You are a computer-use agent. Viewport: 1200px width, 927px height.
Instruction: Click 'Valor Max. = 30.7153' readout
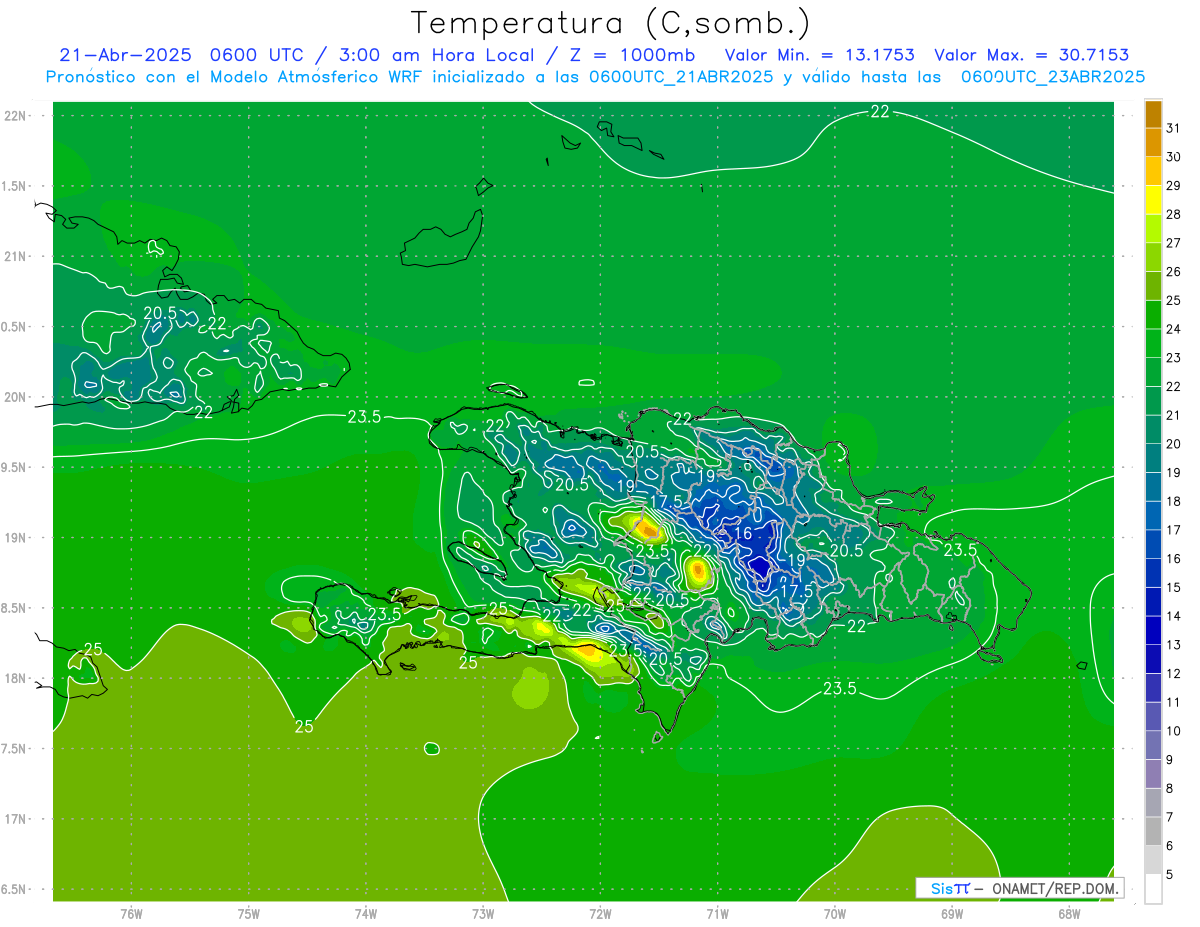1034,55
